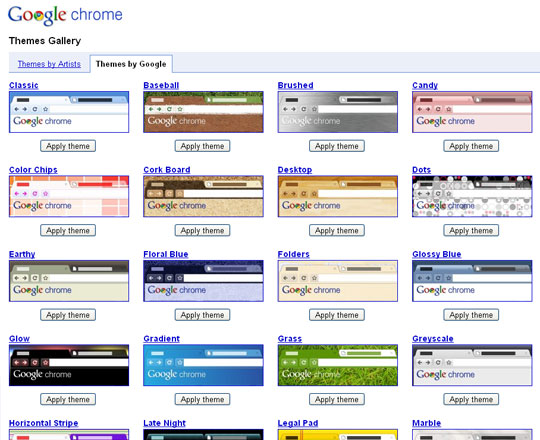This screenshot has width=540, height=440.
Task: Open the Dots theme link
Action: point(422,170)
